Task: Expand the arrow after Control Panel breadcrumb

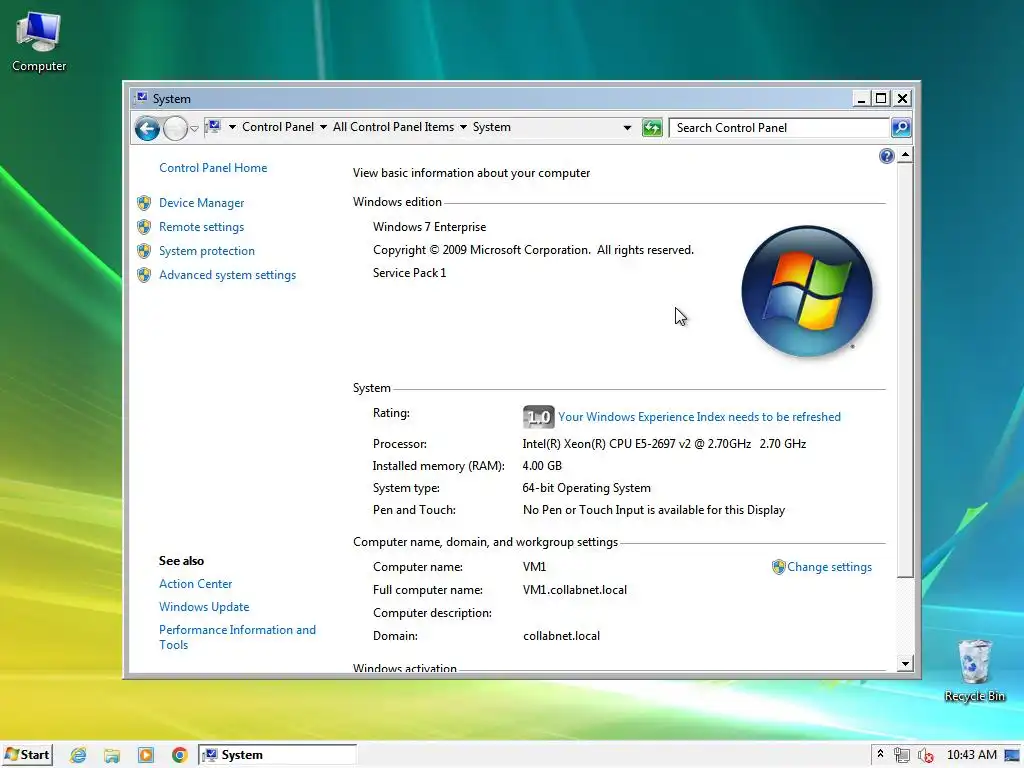Action: click(323, 127)
